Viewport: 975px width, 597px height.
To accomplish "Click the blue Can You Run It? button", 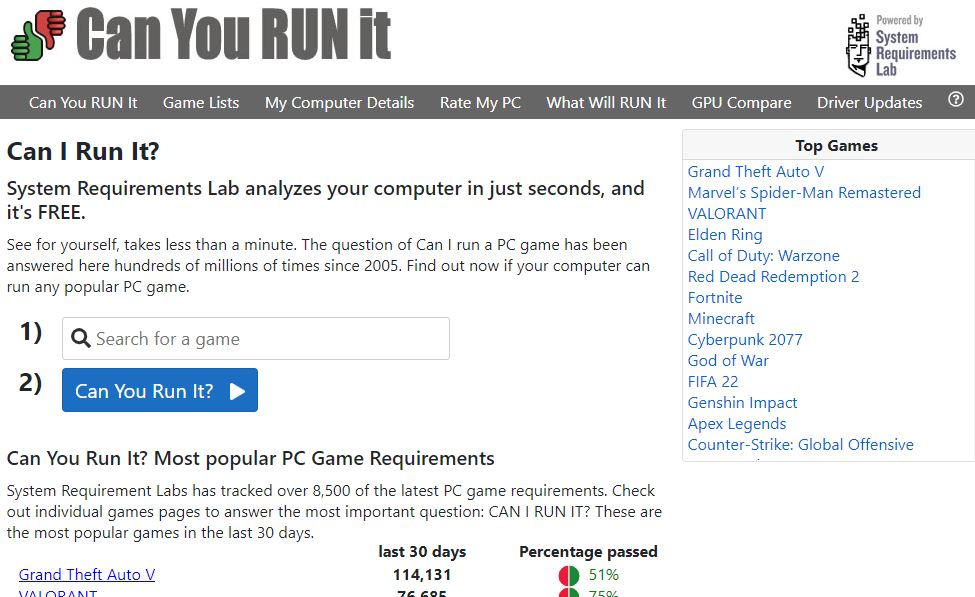I will coord(160,390).
